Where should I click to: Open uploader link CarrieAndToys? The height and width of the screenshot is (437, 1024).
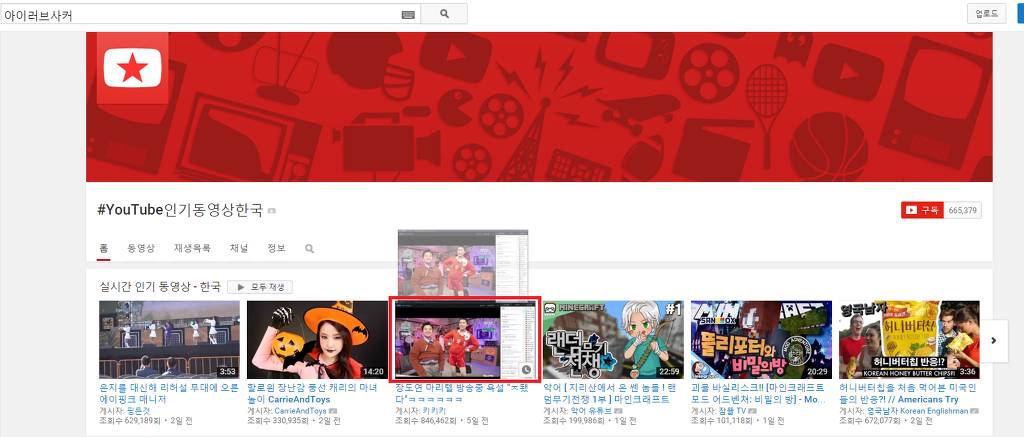point(300,411)
